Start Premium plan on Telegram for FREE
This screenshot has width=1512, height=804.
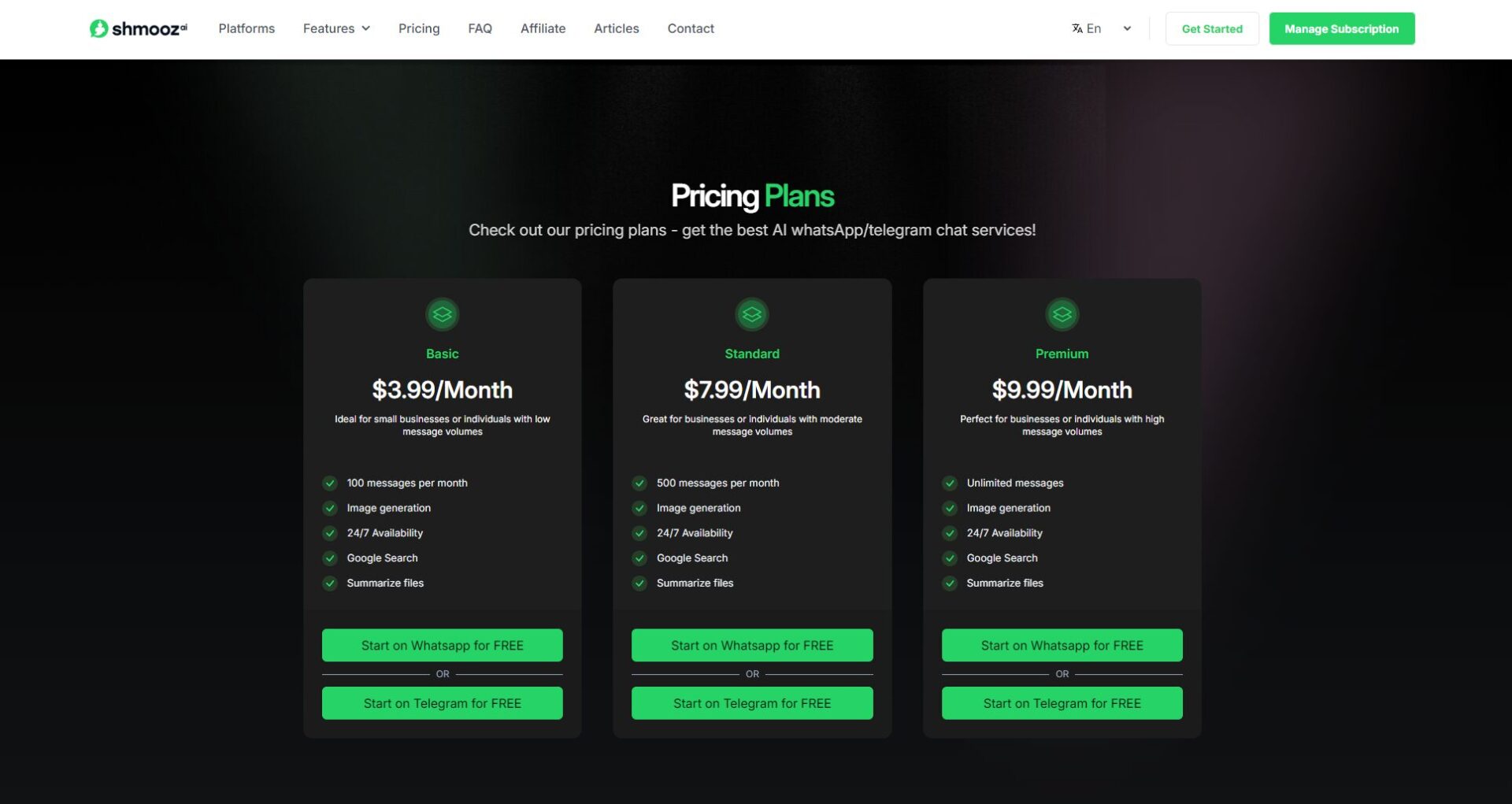(x=1062, y=703)
